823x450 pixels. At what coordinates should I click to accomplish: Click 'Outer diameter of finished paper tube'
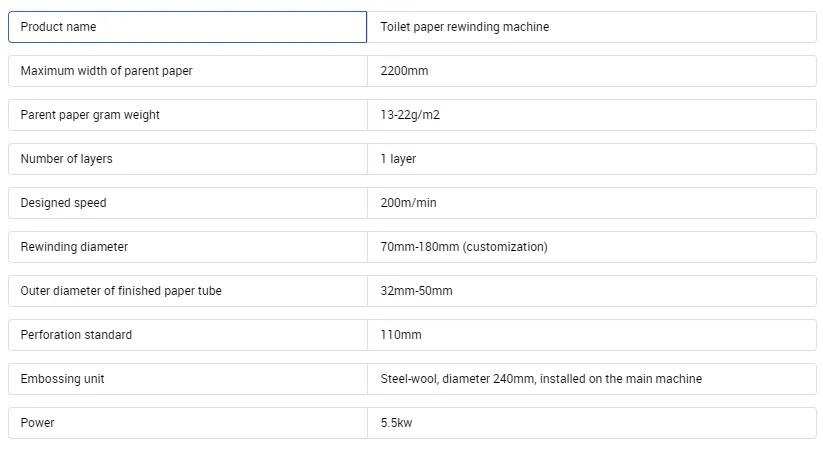tap(187, 291)
